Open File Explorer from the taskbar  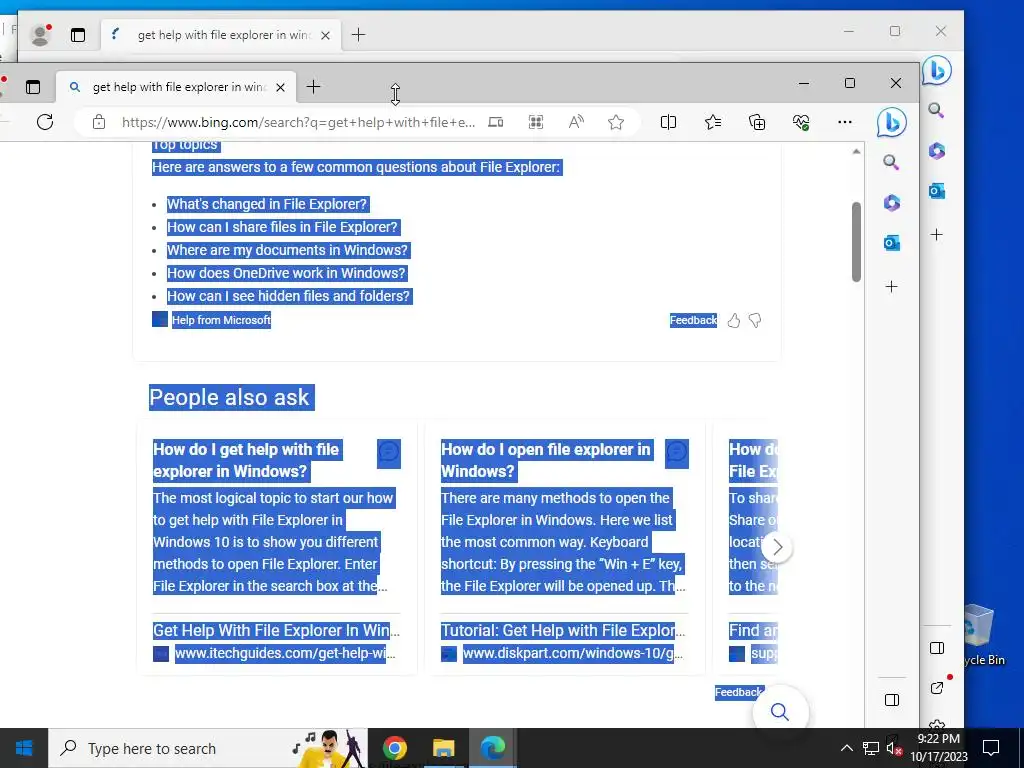pyautogui.click(x=443, y=748)
